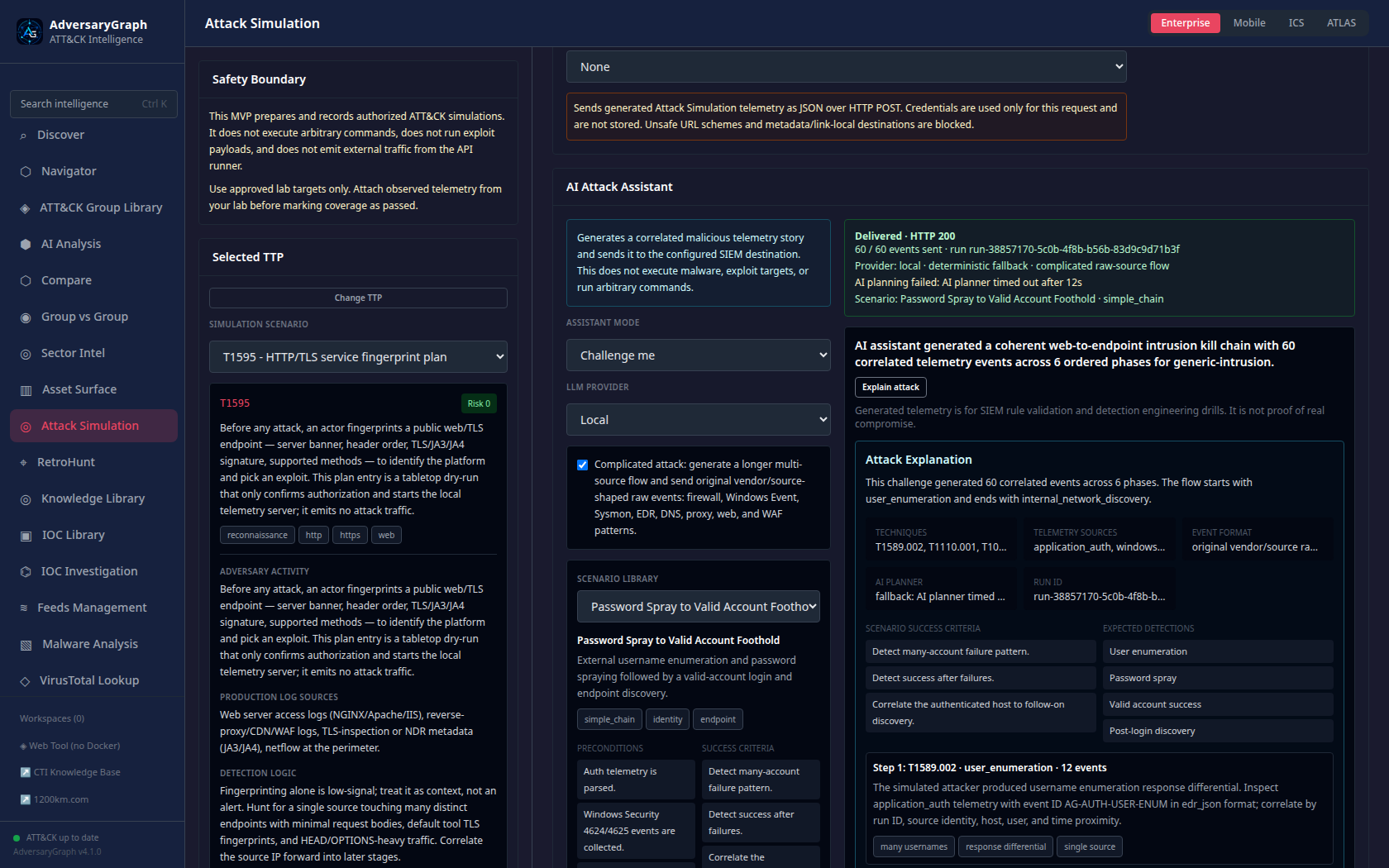Click the IOC Investigation shield icon
The height and width of the screenshot is (868, 1389).
point(26,572)
